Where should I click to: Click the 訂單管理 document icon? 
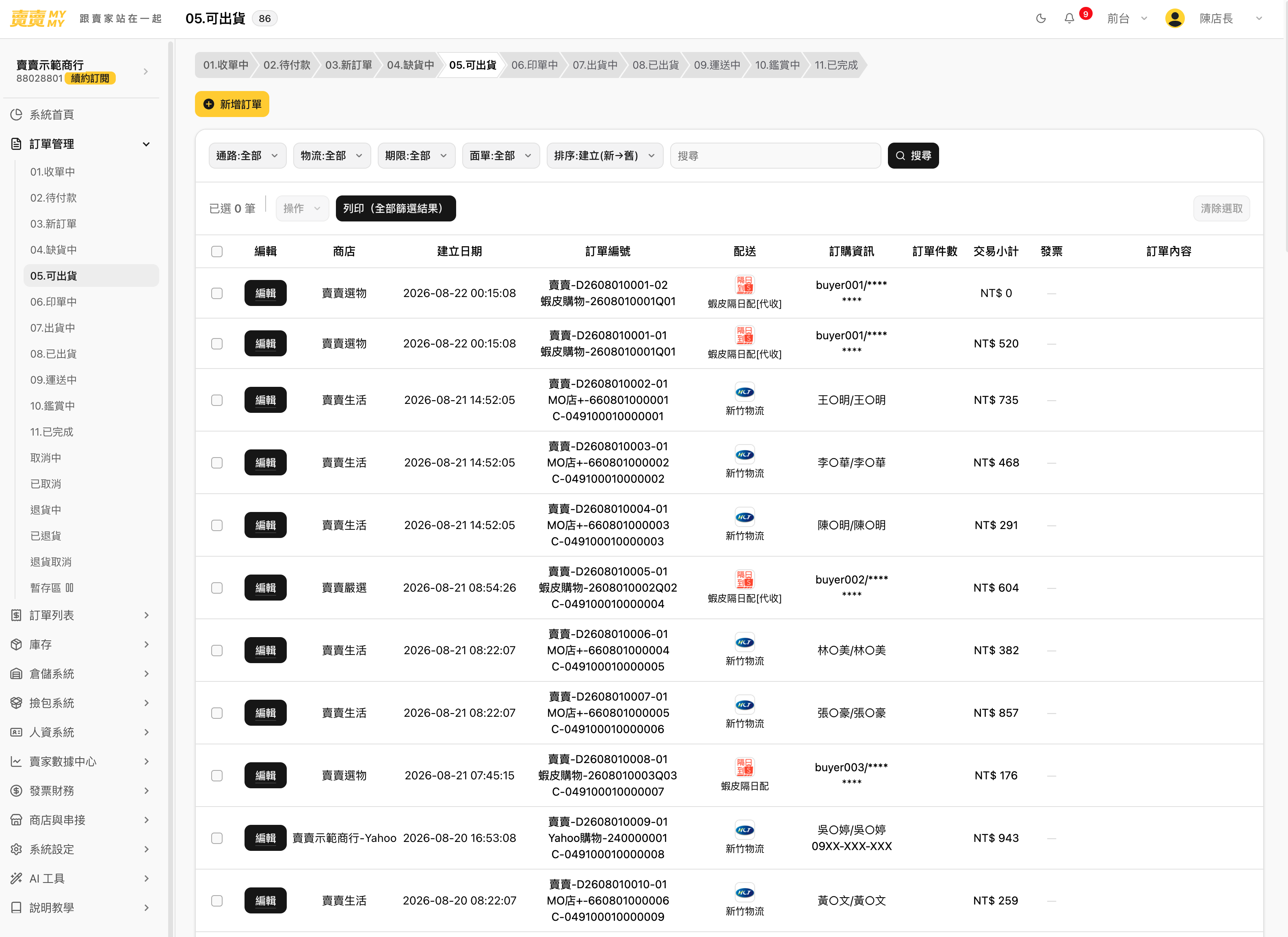17,144
